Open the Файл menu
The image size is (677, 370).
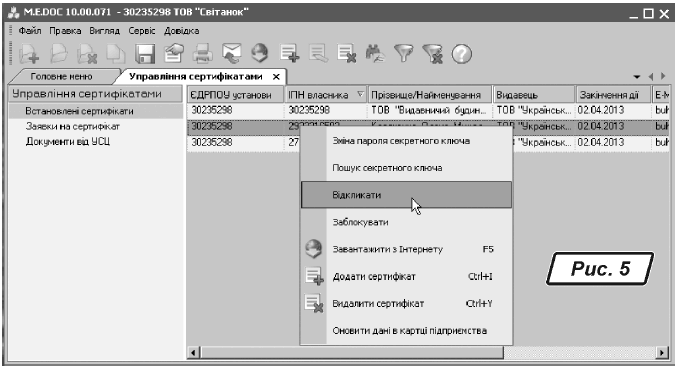30,31
